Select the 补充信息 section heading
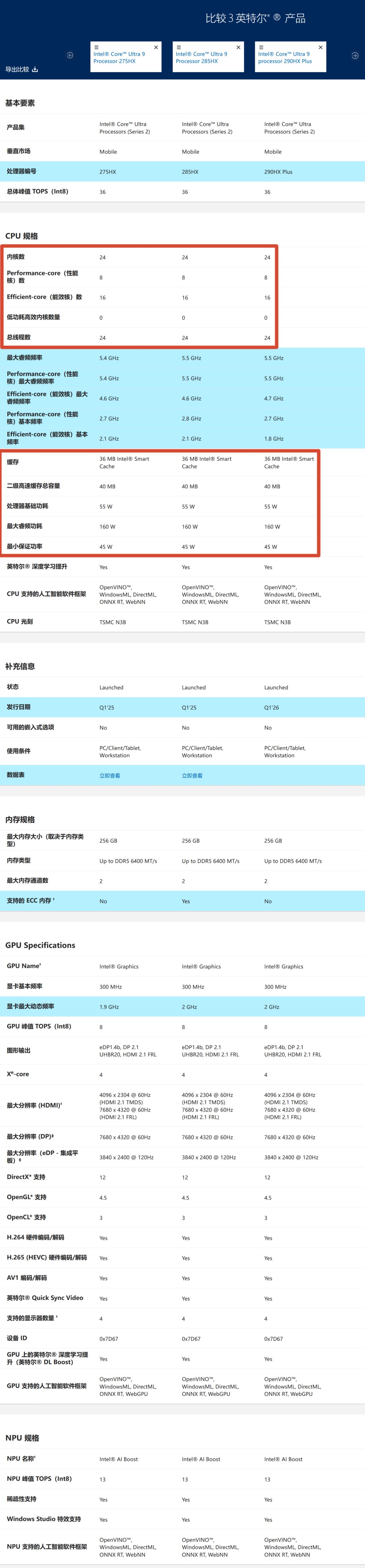365x1568 pixels. pos(20,666)
